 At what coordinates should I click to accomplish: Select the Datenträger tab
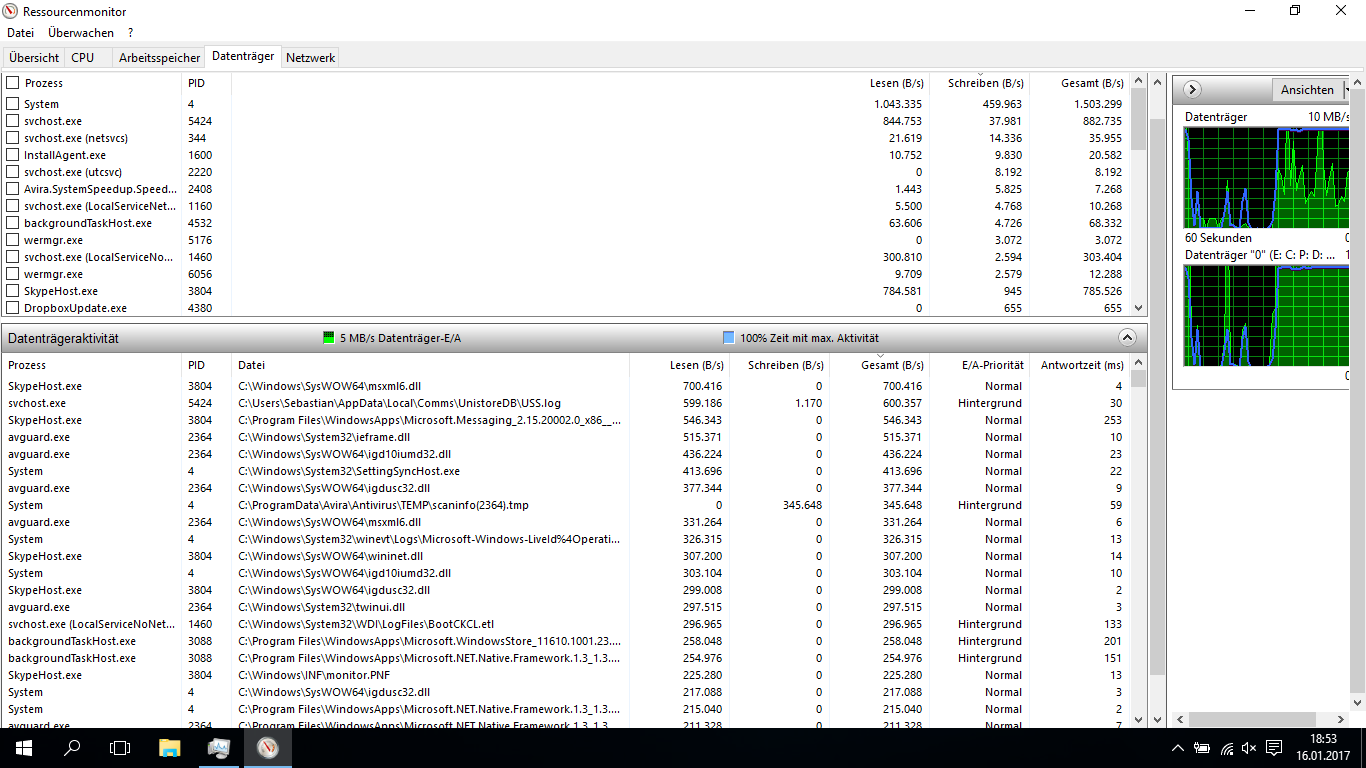(243, 56)
